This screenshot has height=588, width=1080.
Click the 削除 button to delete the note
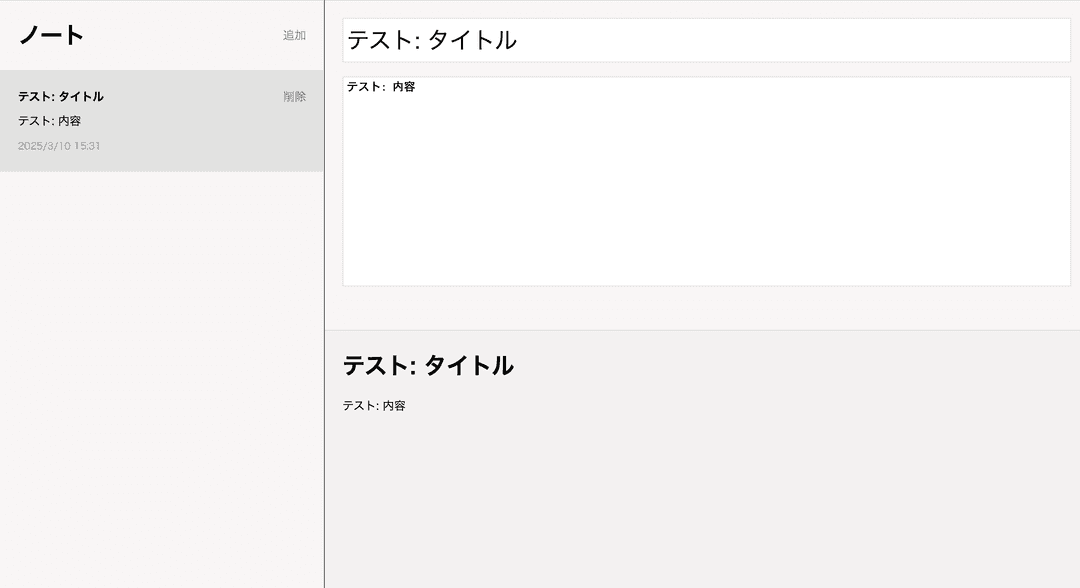[295, 96]
